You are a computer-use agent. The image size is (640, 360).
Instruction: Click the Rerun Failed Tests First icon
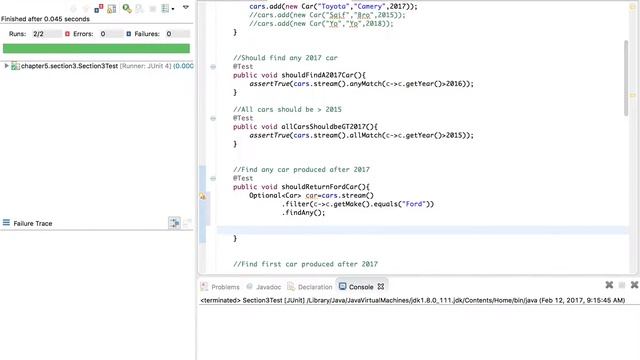(140, 9)
